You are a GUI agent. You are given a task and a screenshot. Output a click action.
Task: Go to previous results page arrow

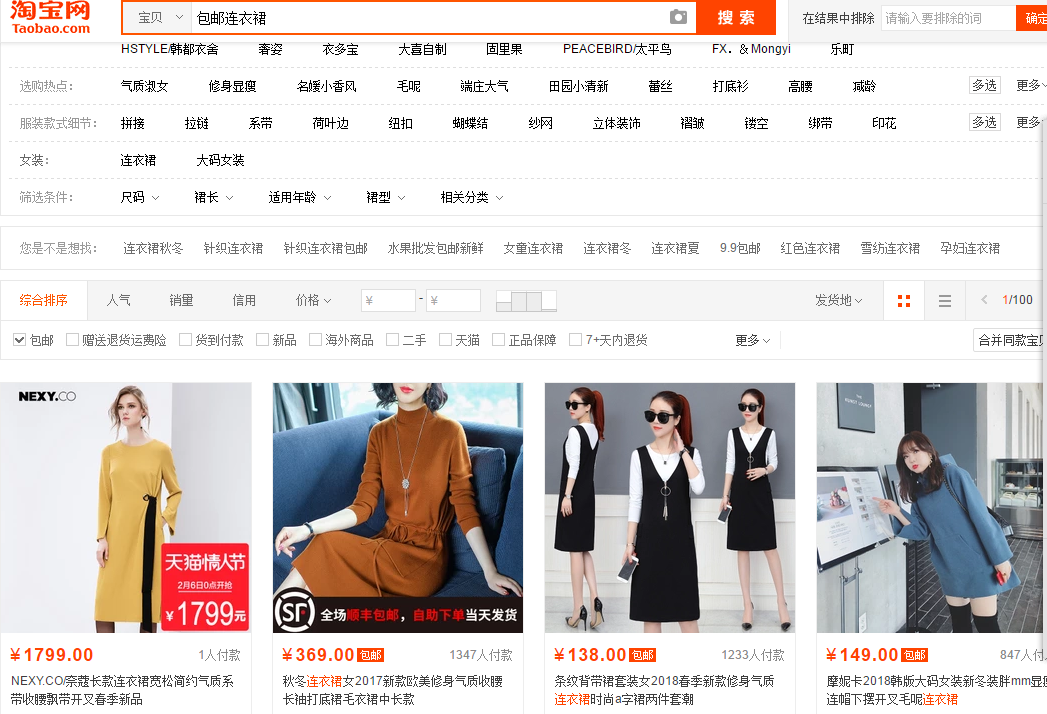pyautogui.click(x=985, y=300)
